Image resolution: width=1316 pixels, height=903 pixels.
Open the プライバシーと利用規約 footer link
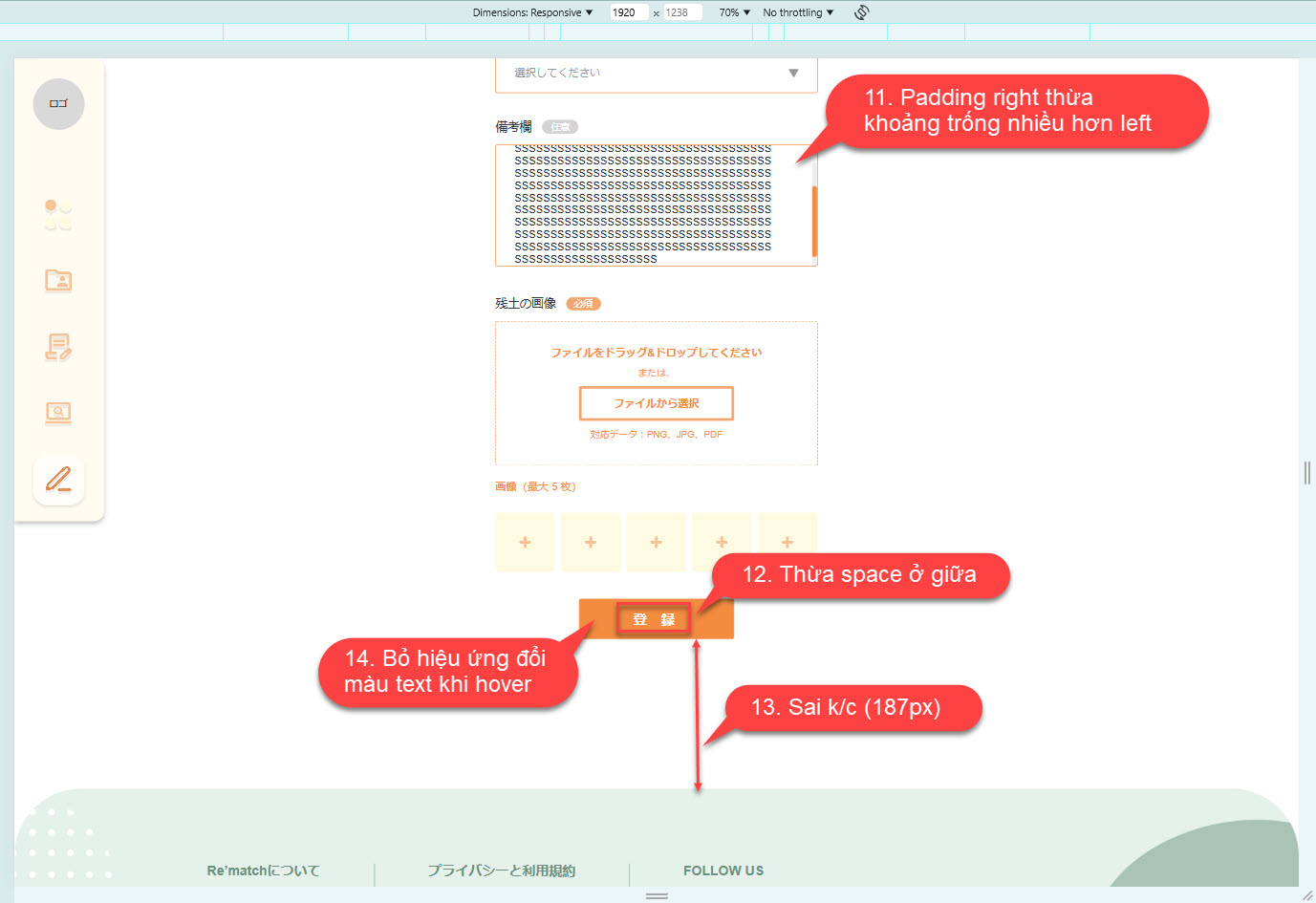[501, 871]
